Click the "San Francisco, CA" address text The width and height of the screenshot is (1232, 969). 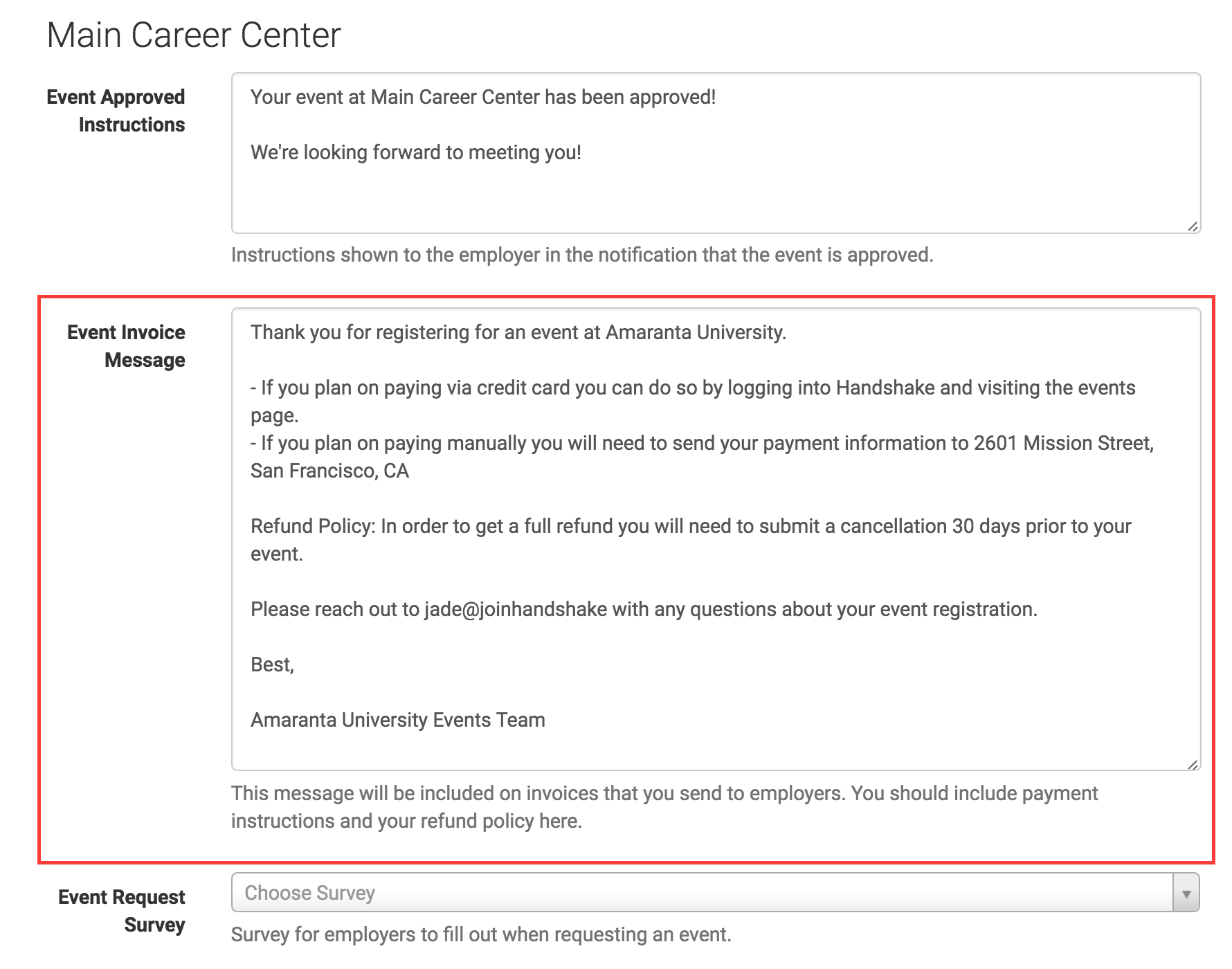coord(329,471)
